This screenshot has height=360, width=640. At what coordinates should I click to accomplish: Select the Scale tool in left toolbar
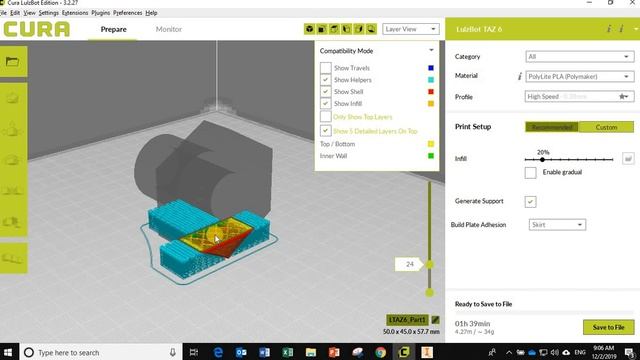coord(13,129)
